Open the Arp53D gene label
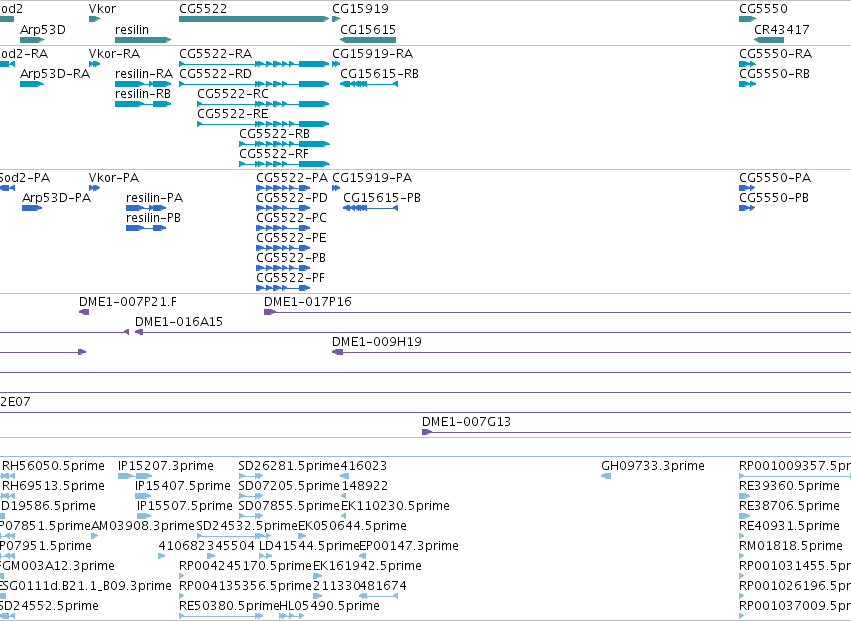 (x=42, y=29)
